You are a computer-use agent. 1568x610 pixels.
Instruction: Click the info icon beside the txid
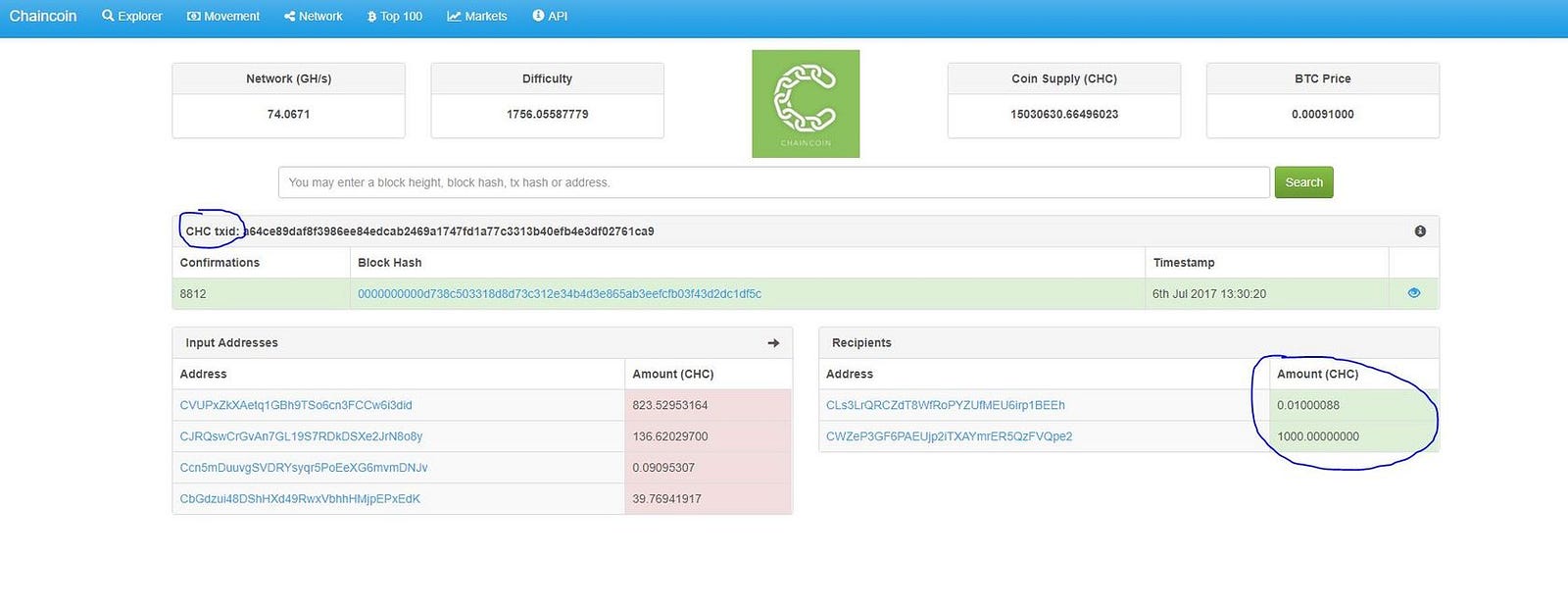(x=1420, y=231)
